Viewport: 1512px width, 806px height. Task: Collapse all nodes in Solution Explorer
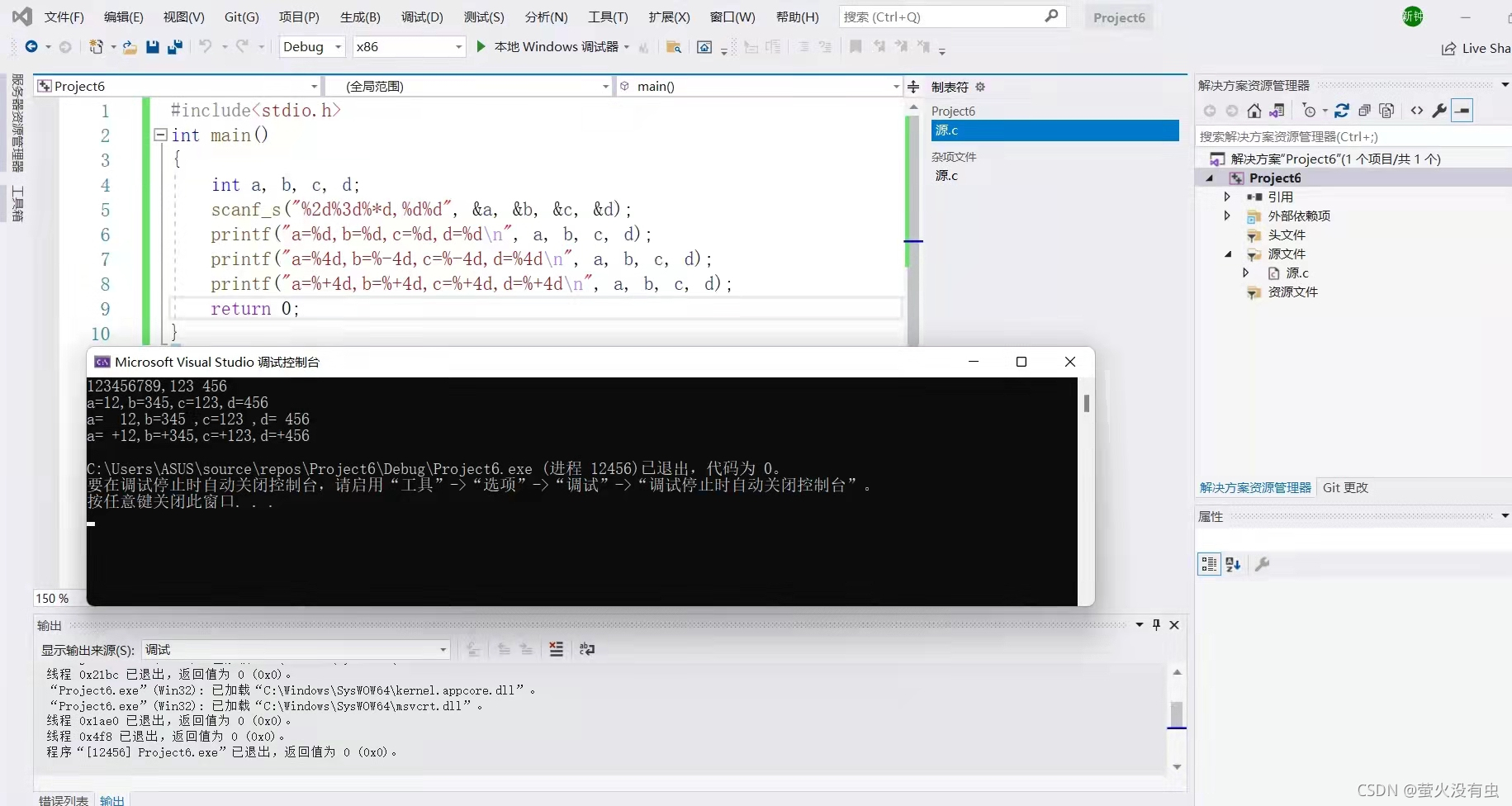pos(1364,111)
